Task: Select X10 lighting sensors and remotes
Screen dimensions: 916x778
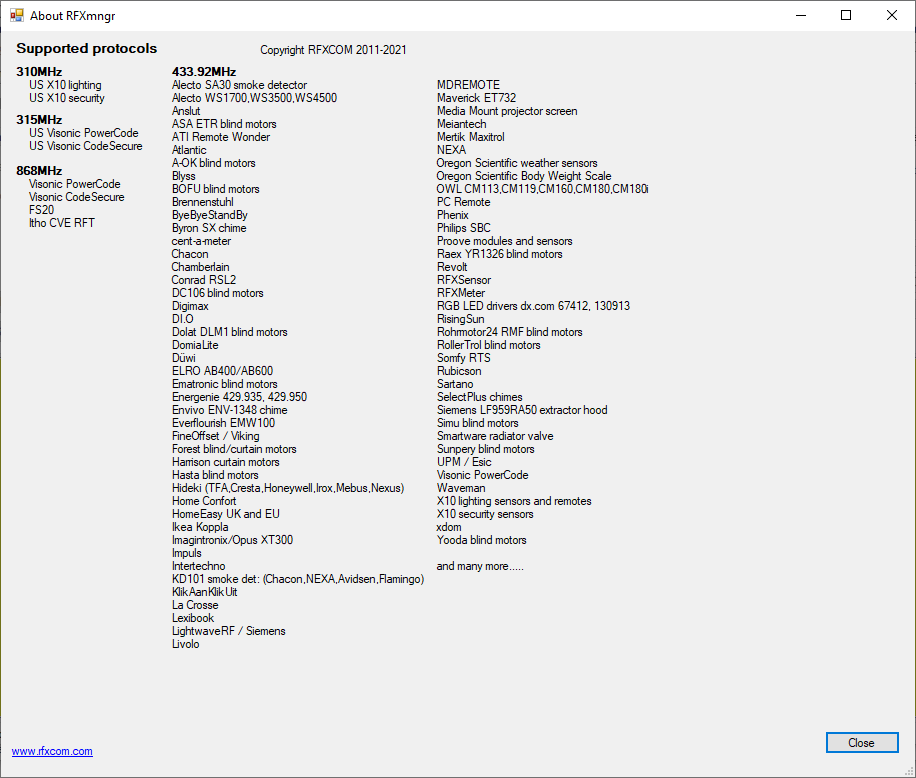Action: click(514, 501)
